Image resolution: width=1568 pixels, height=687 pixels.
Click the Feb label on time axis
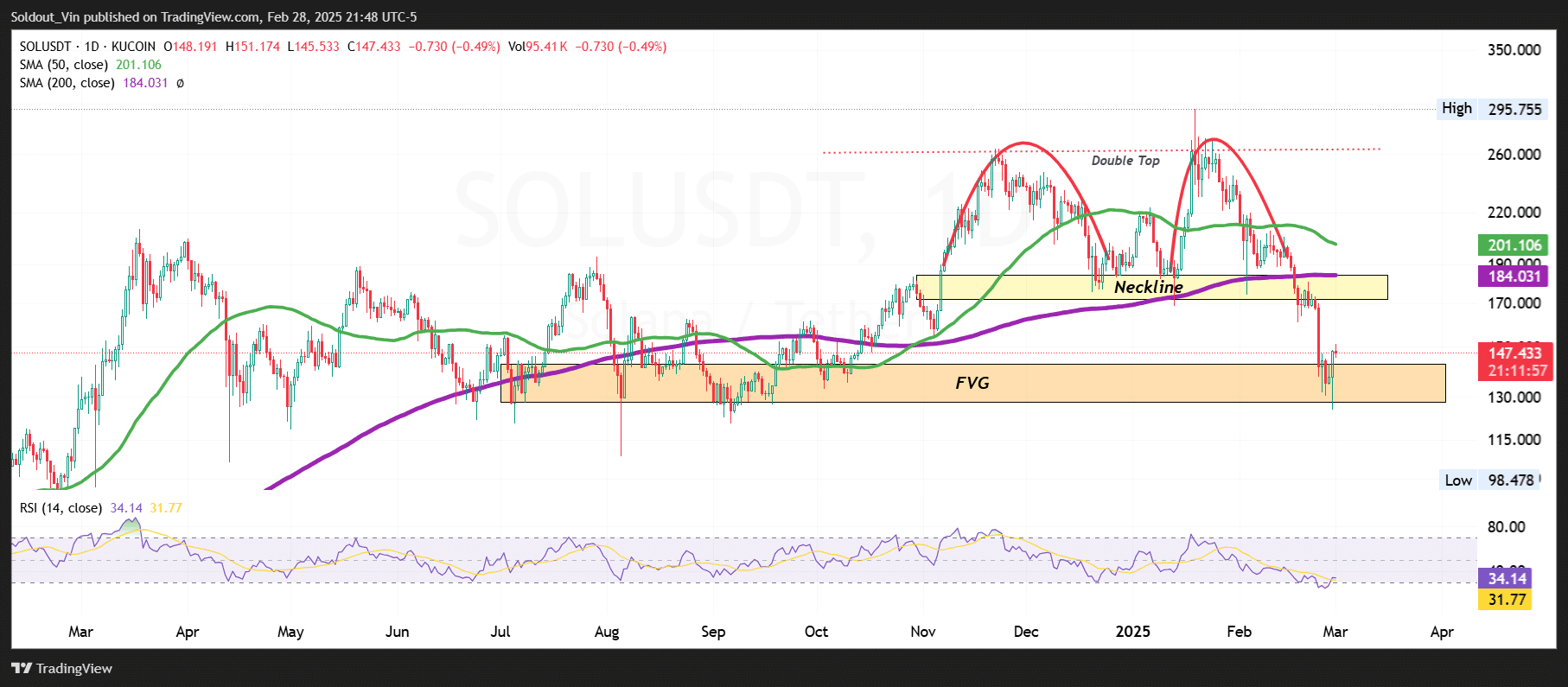pyautogui.click(x=1240, y=632)
